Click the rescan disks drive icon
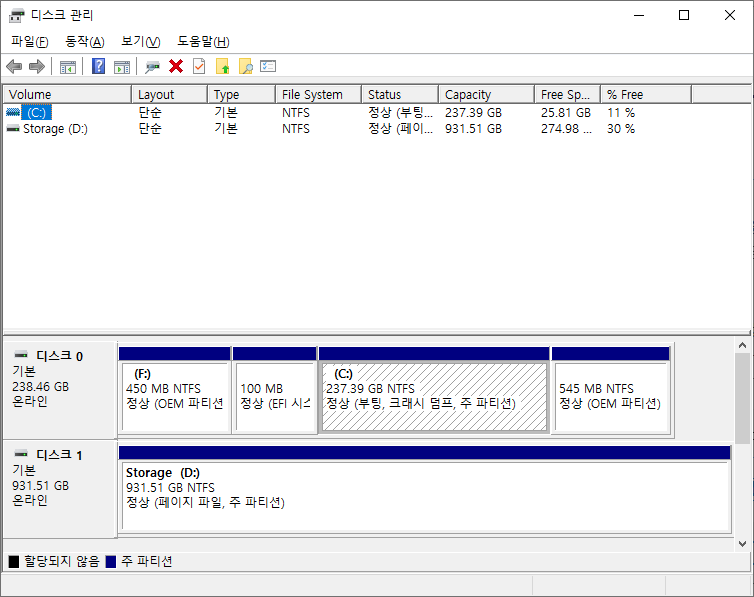Viewport: 754px width, 597px height. (152, 67)
